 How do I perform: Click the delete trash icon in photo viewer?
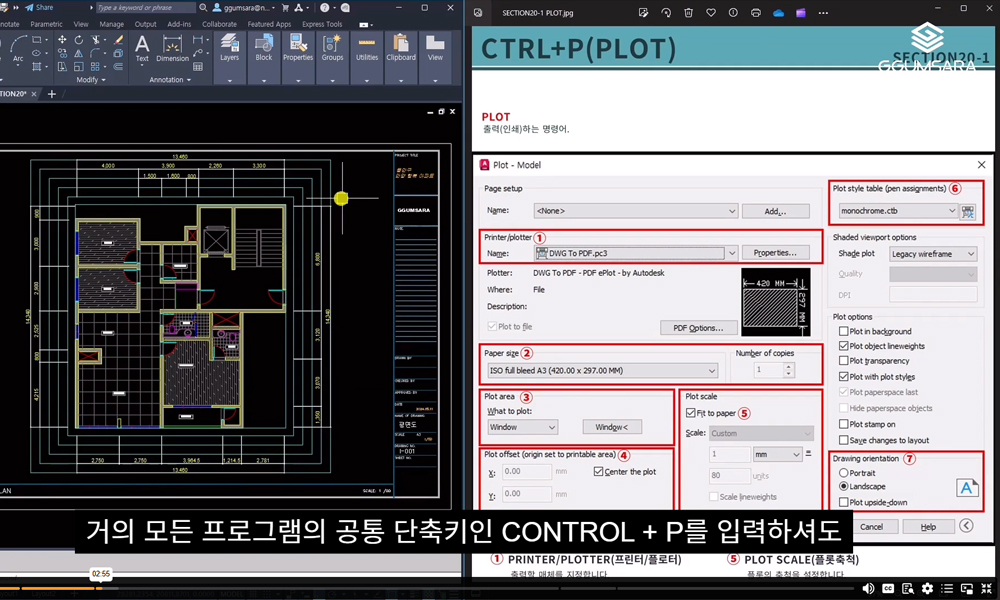(690, 13)
